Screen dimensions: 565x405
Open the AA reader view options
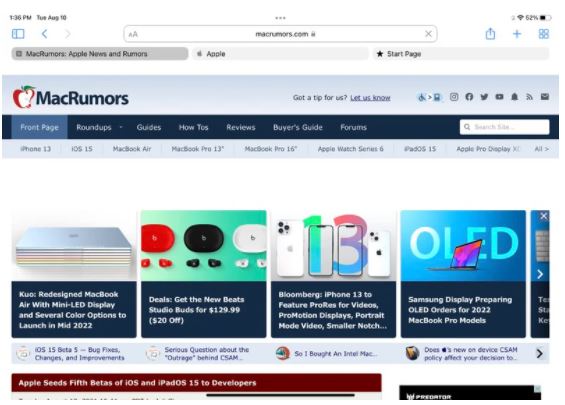tap(133, 34)
